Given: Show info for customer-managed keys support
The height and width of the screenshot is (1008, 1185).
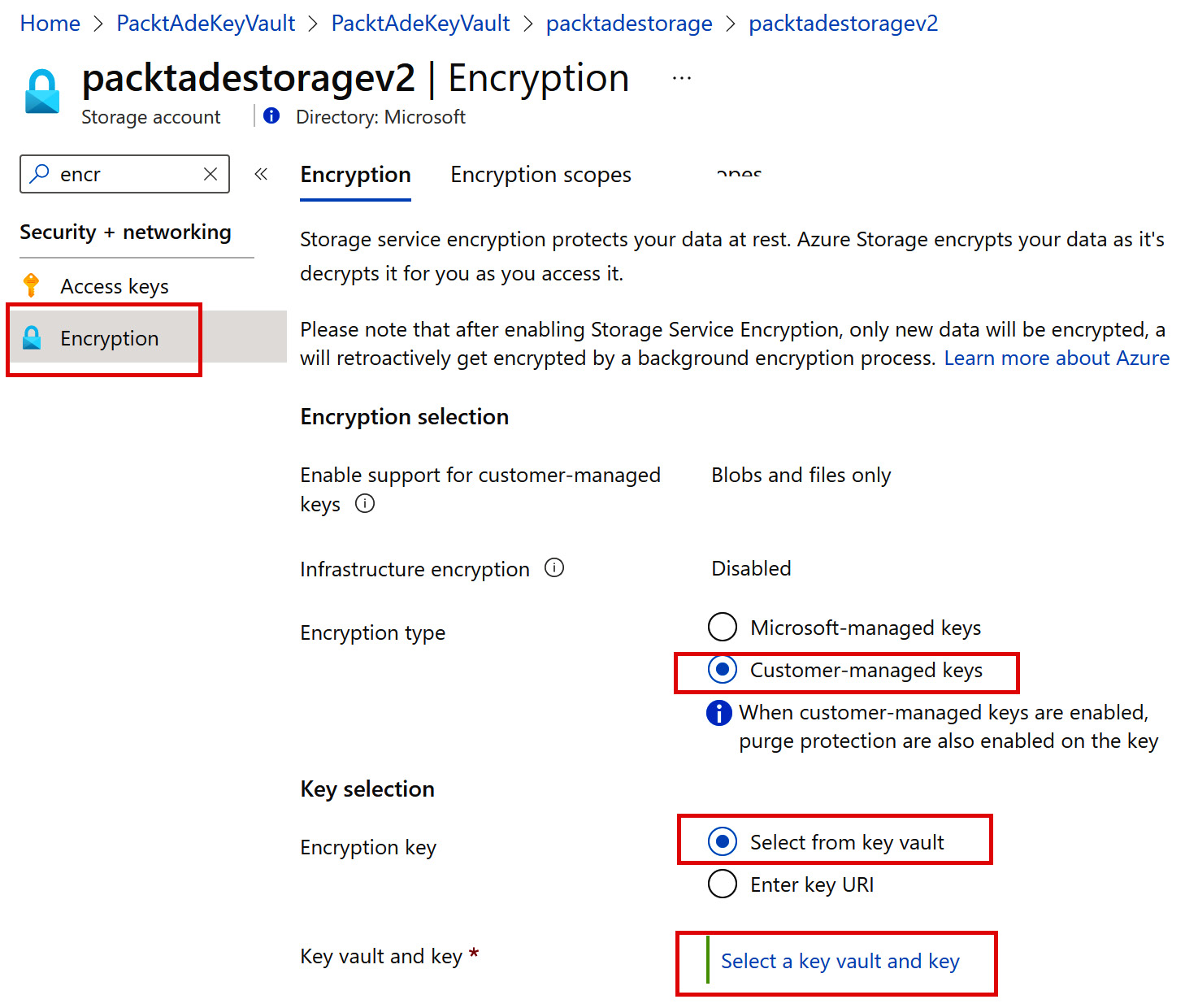Looking at the screenshot, I should [x=365, y=504].
